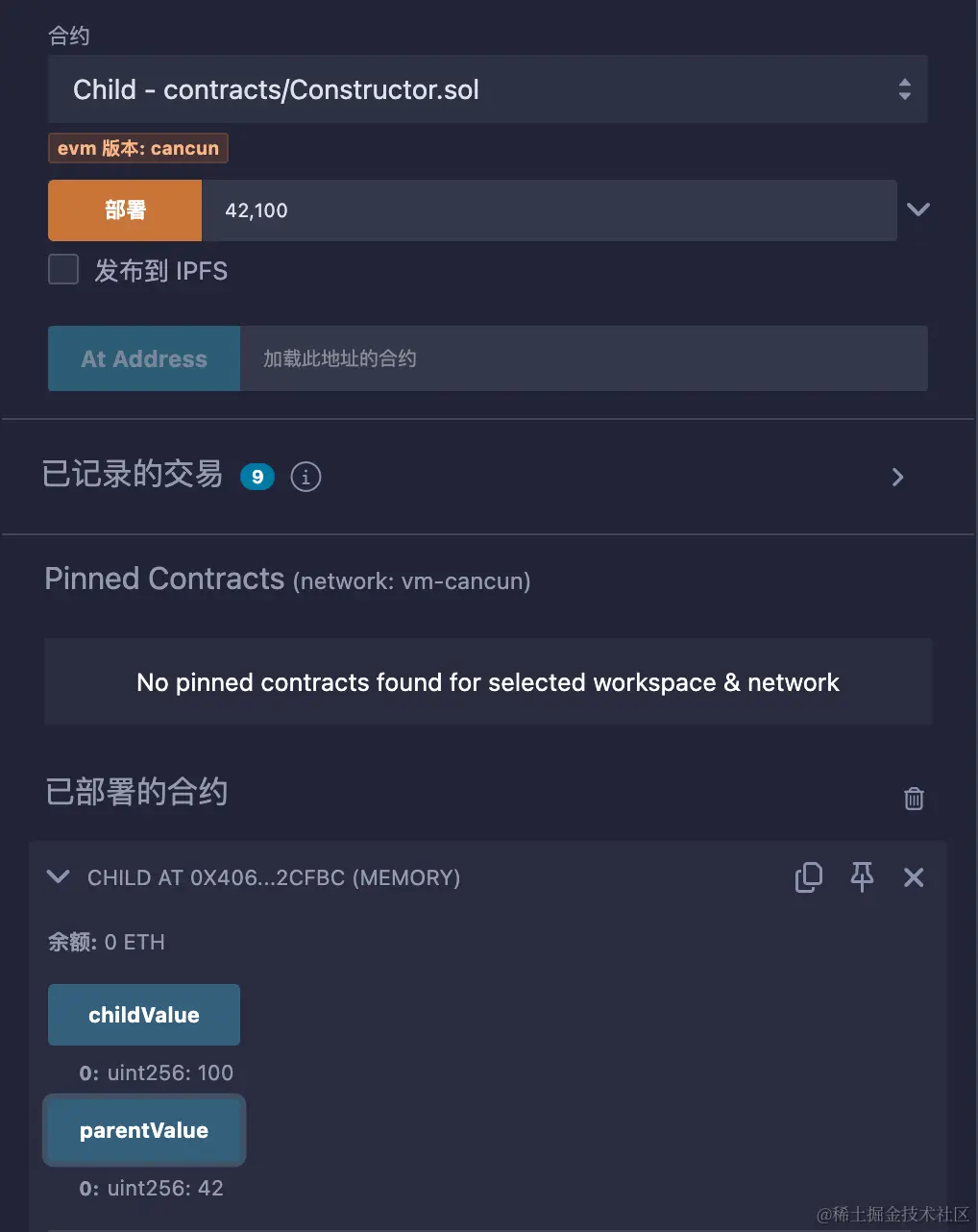
Task: Clear deployed contracts with trash icon
Action: pos(914,798)
